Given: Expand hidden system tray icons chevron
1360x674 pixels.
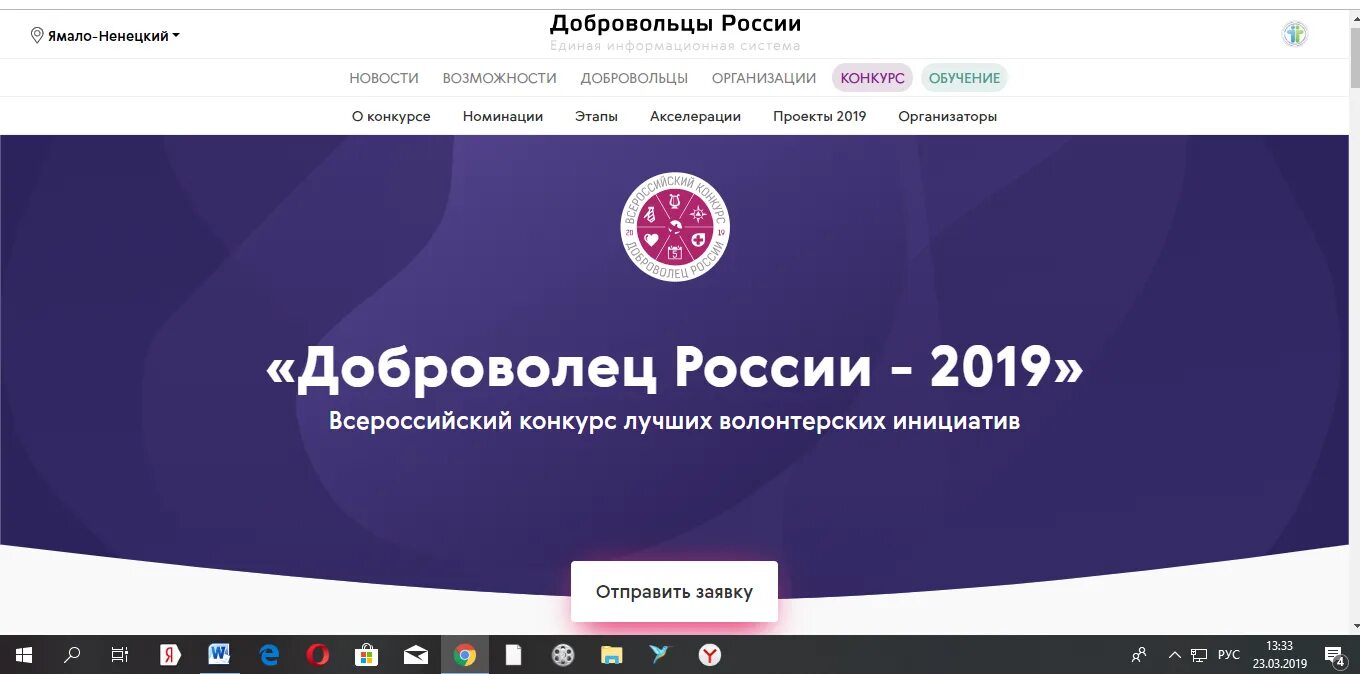Looking at the screenshot, I should click(1175, 655).
